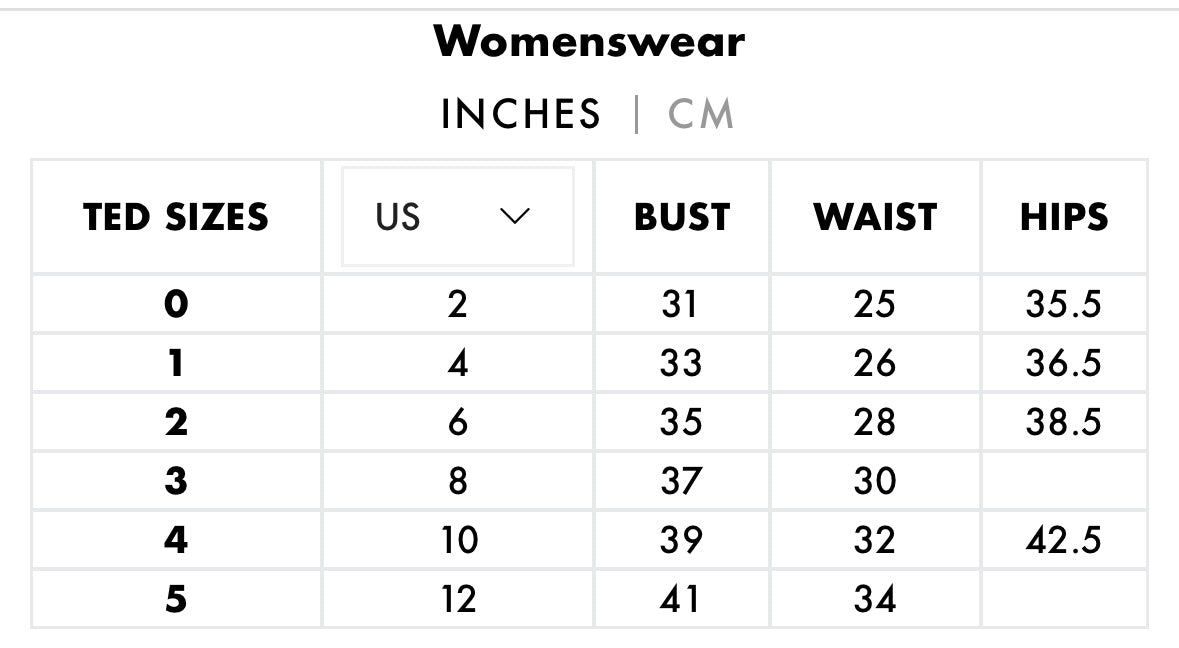Screen dimensions: 1179x648
Task: Click the 35.5 hips measurement
Action: tap(1063, 304)
